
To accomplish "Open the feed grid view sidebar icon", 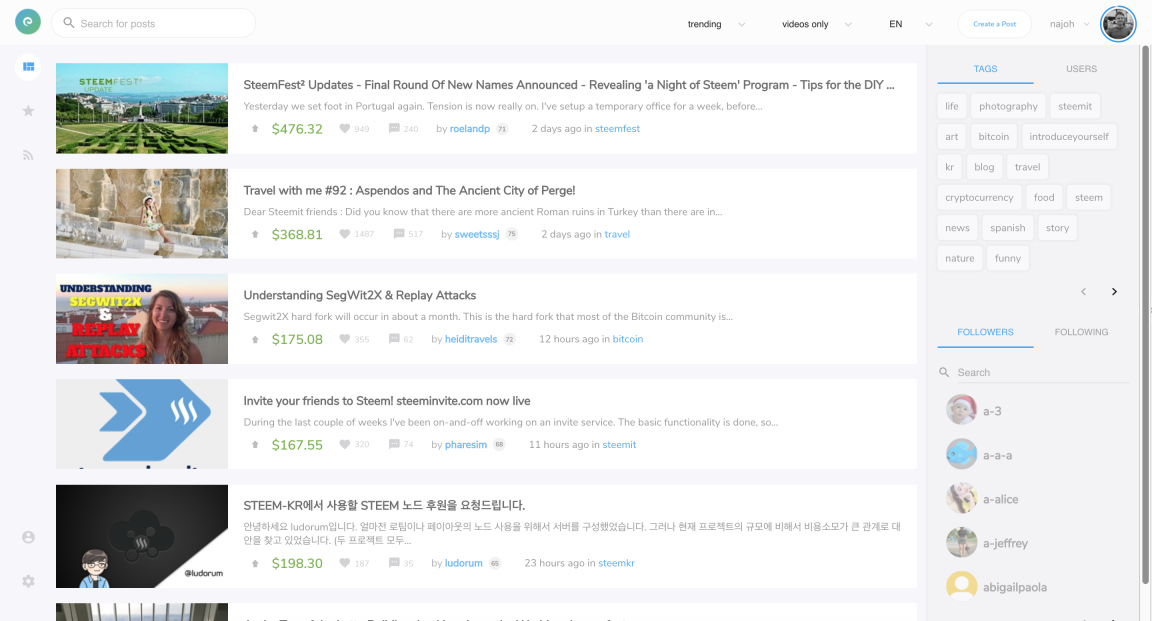I will point(28,67).
